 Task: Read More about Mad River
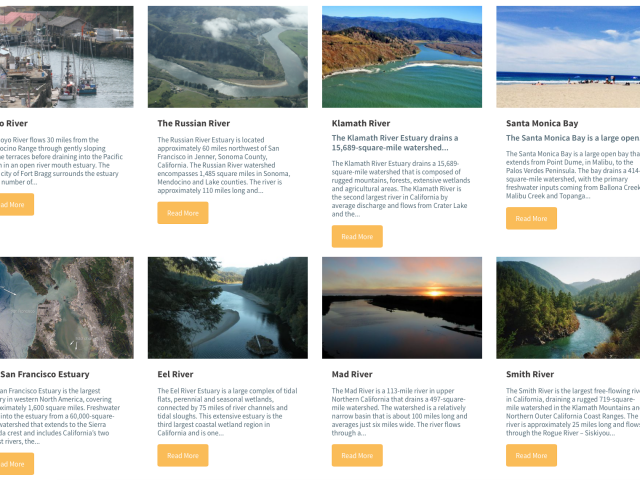(357, 455)
